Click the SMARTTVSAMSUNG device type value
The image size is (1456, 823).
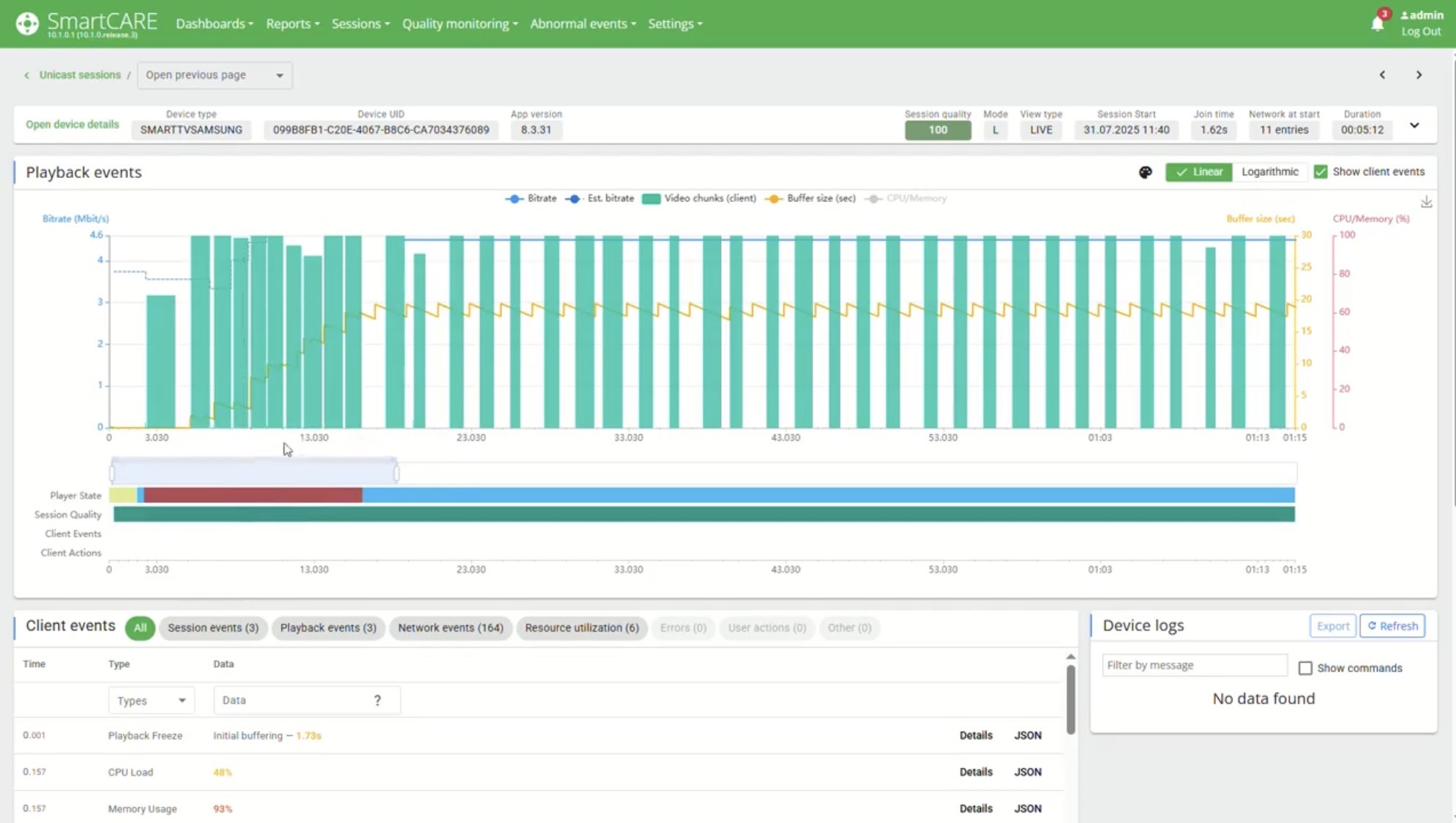pyautogui.click(x=191, y=130)
